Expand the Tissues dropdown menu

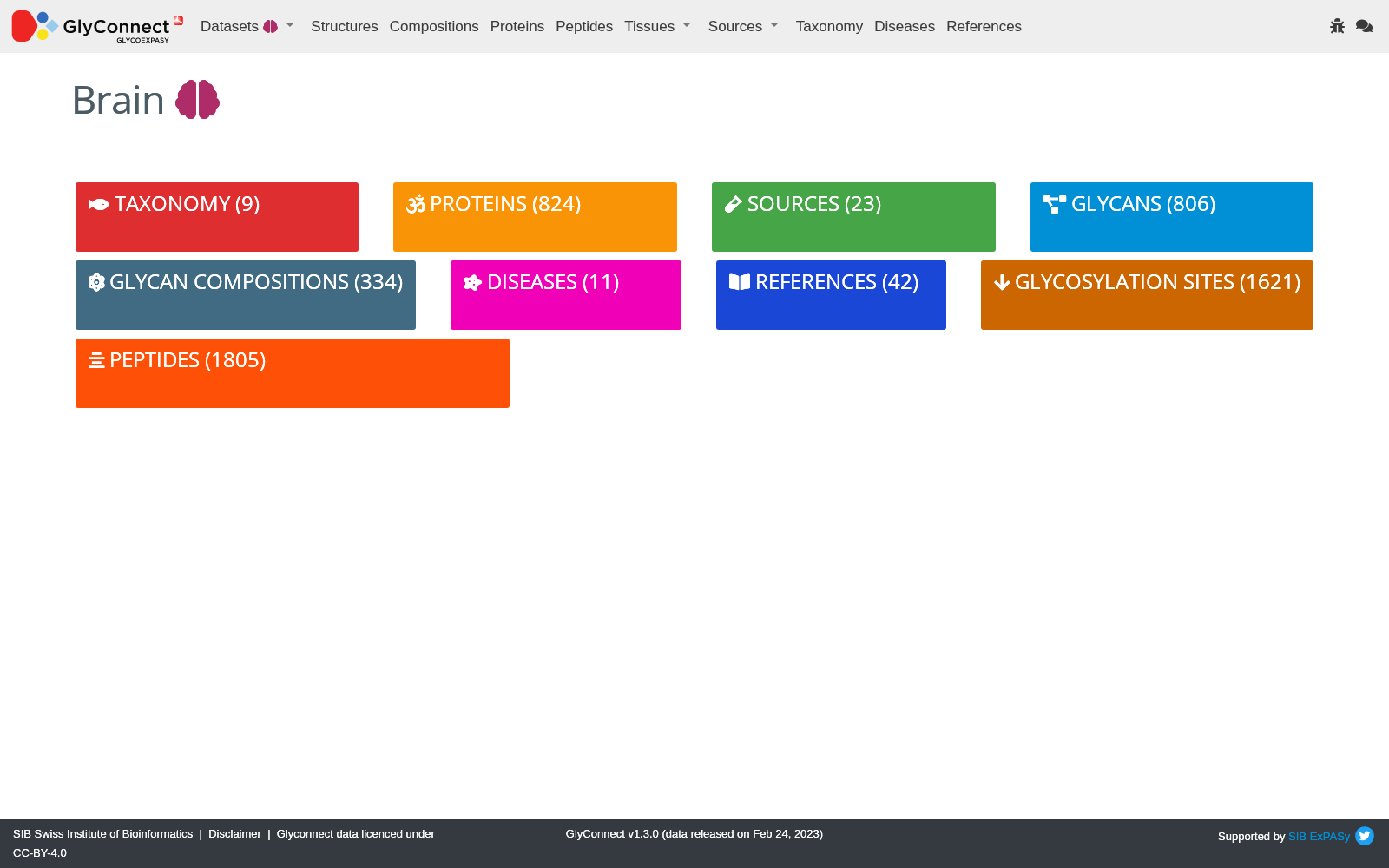658,26
